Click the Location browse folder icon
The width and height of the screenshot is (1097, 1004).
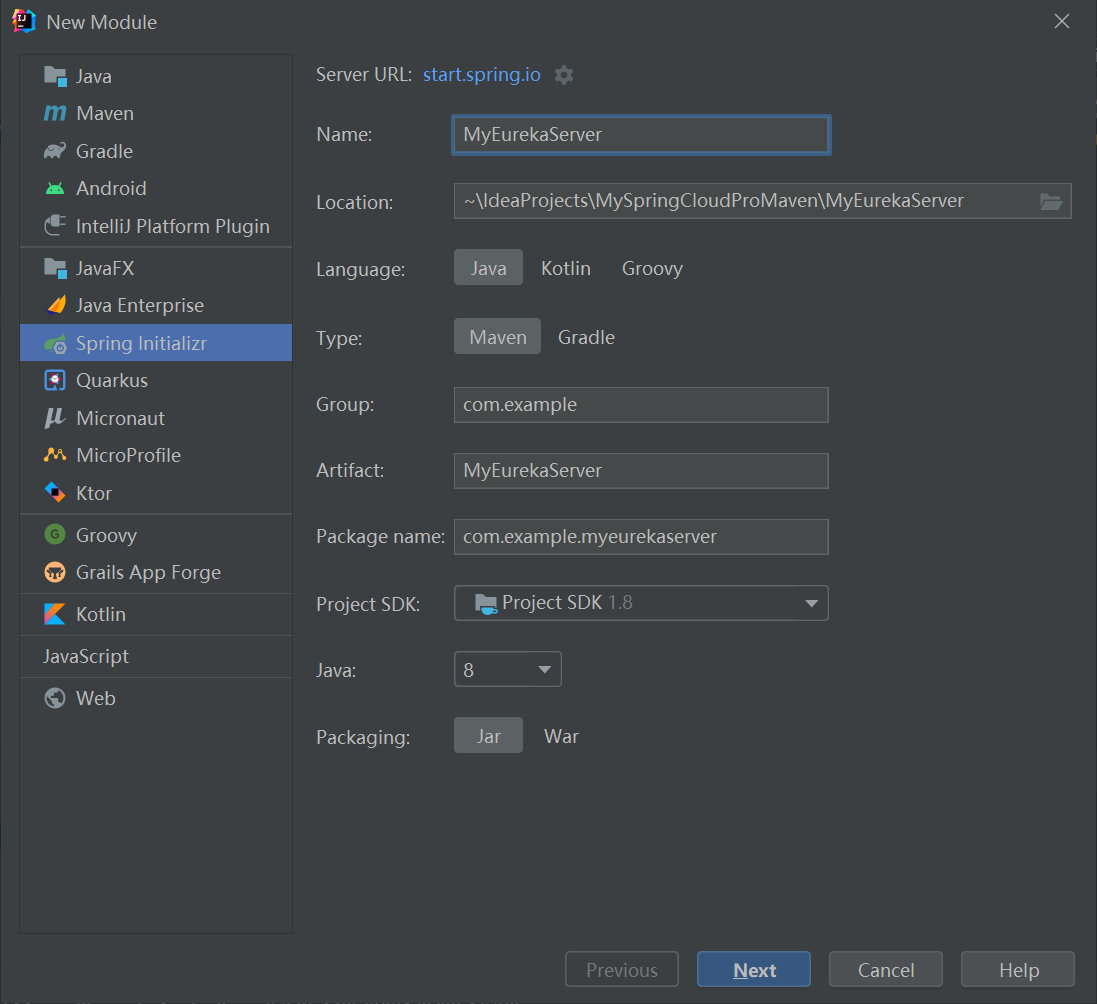1051,201
